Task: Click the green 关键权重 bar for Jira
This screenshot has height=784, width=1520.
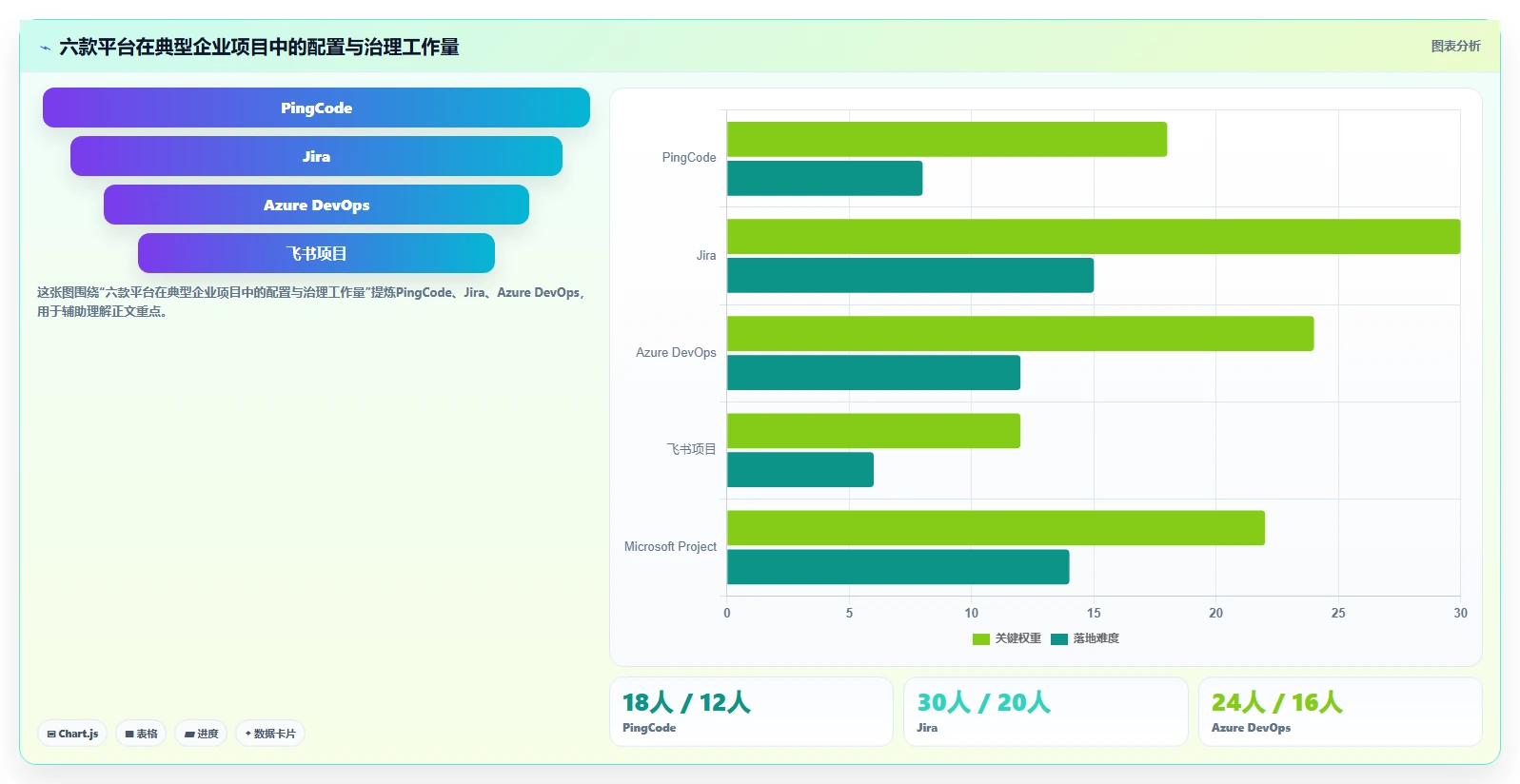Action: point(1094,236)
